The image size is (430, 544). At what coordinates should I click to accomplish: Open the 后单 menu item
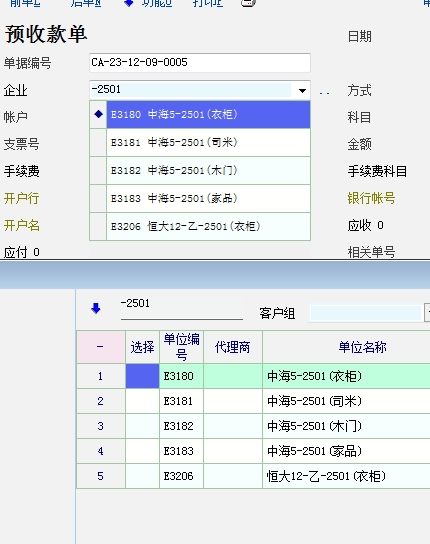pyautogui.click(x=86, y=3)
